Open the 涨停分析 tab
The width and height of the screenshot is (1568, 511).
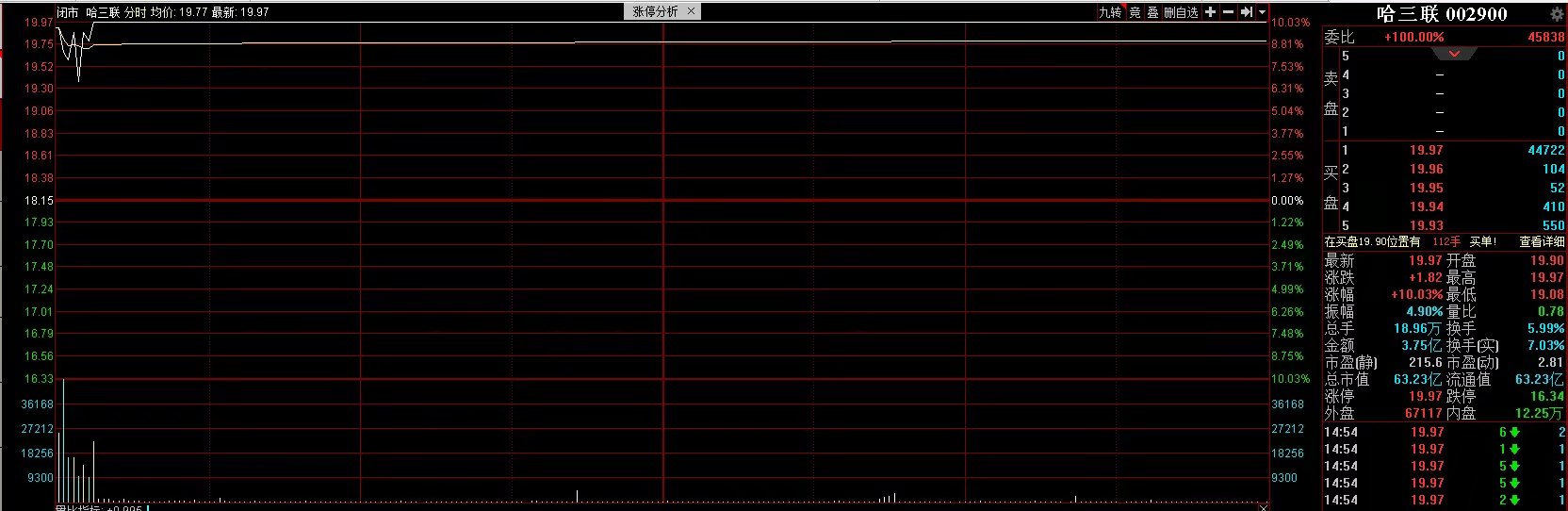coord(655,11)
